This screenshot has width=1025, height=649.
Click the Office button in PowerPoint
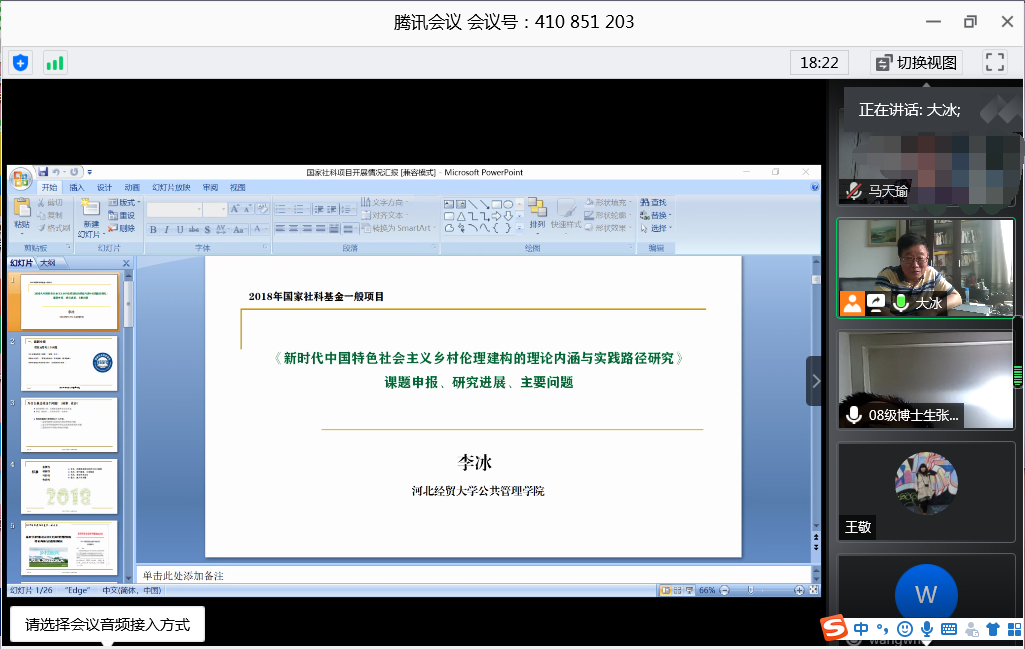pyautogui.click(x=20, y=178)
